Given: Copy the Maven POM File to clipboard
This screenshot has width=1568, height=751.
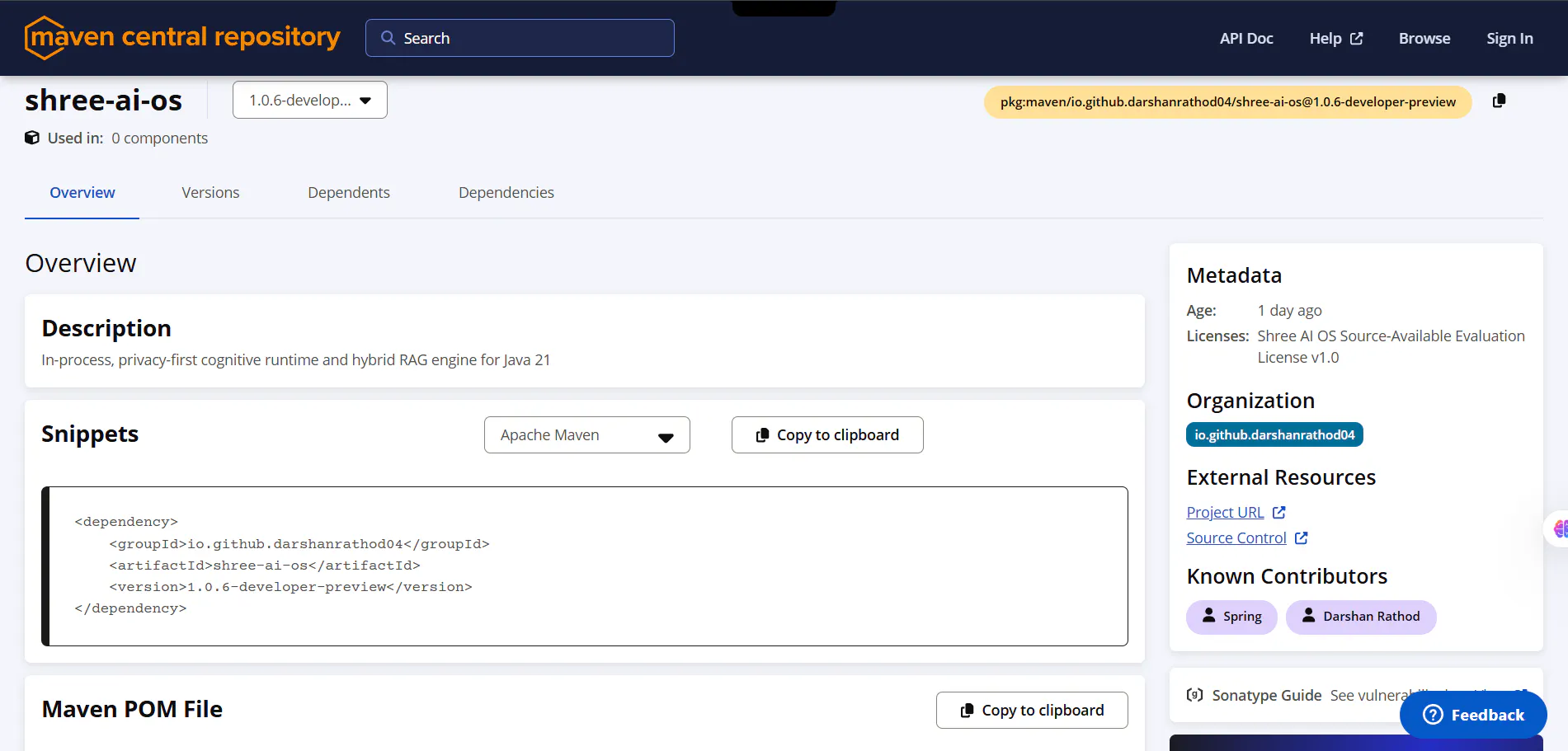Looking at the screenshot, I should 1032,711.
